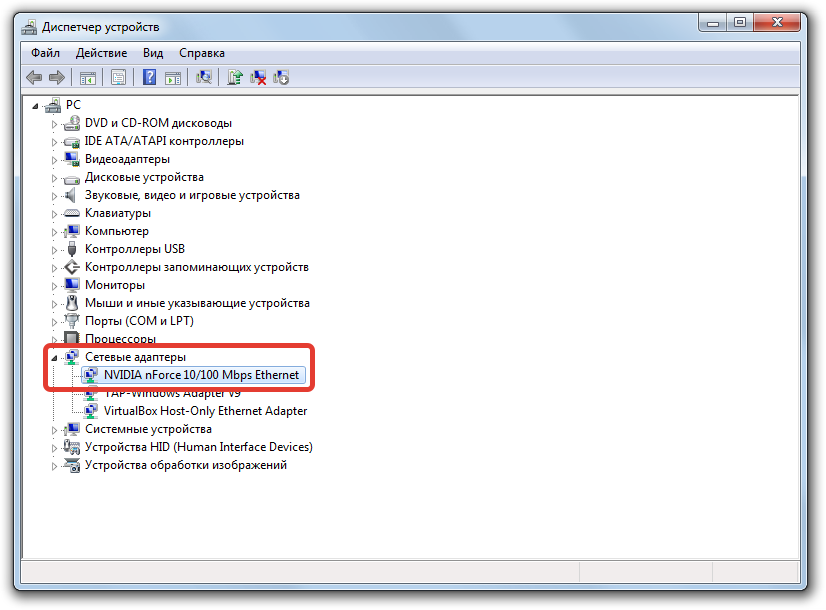
Task: Select Мыши и иные указывающие устройства
Action: coord(198,303)
